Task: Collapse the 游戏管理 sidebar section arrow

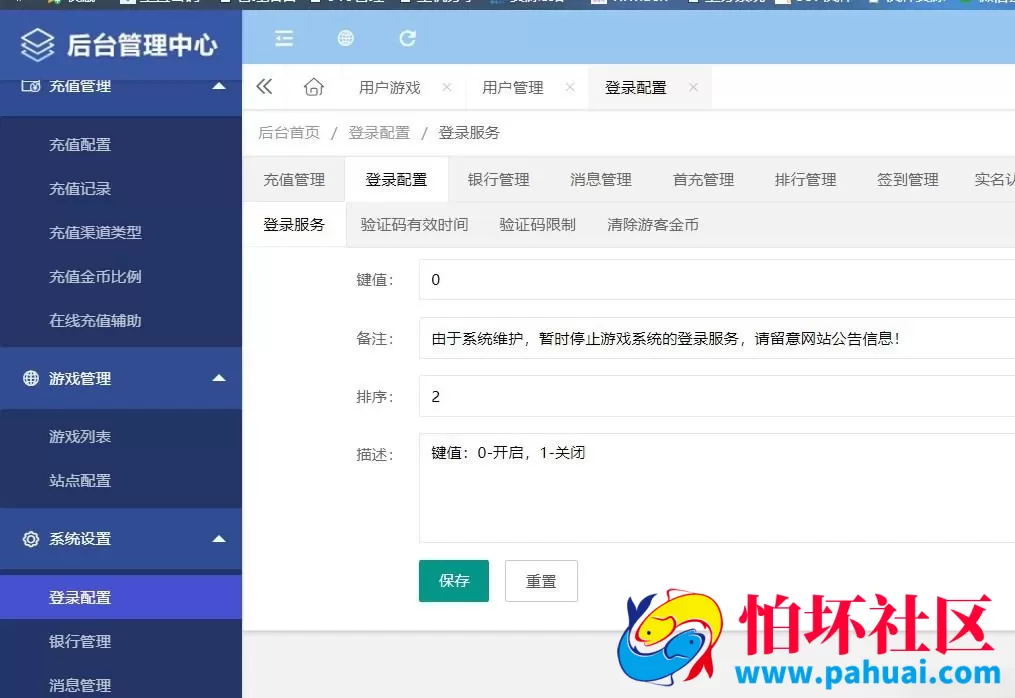Action: 219,378
